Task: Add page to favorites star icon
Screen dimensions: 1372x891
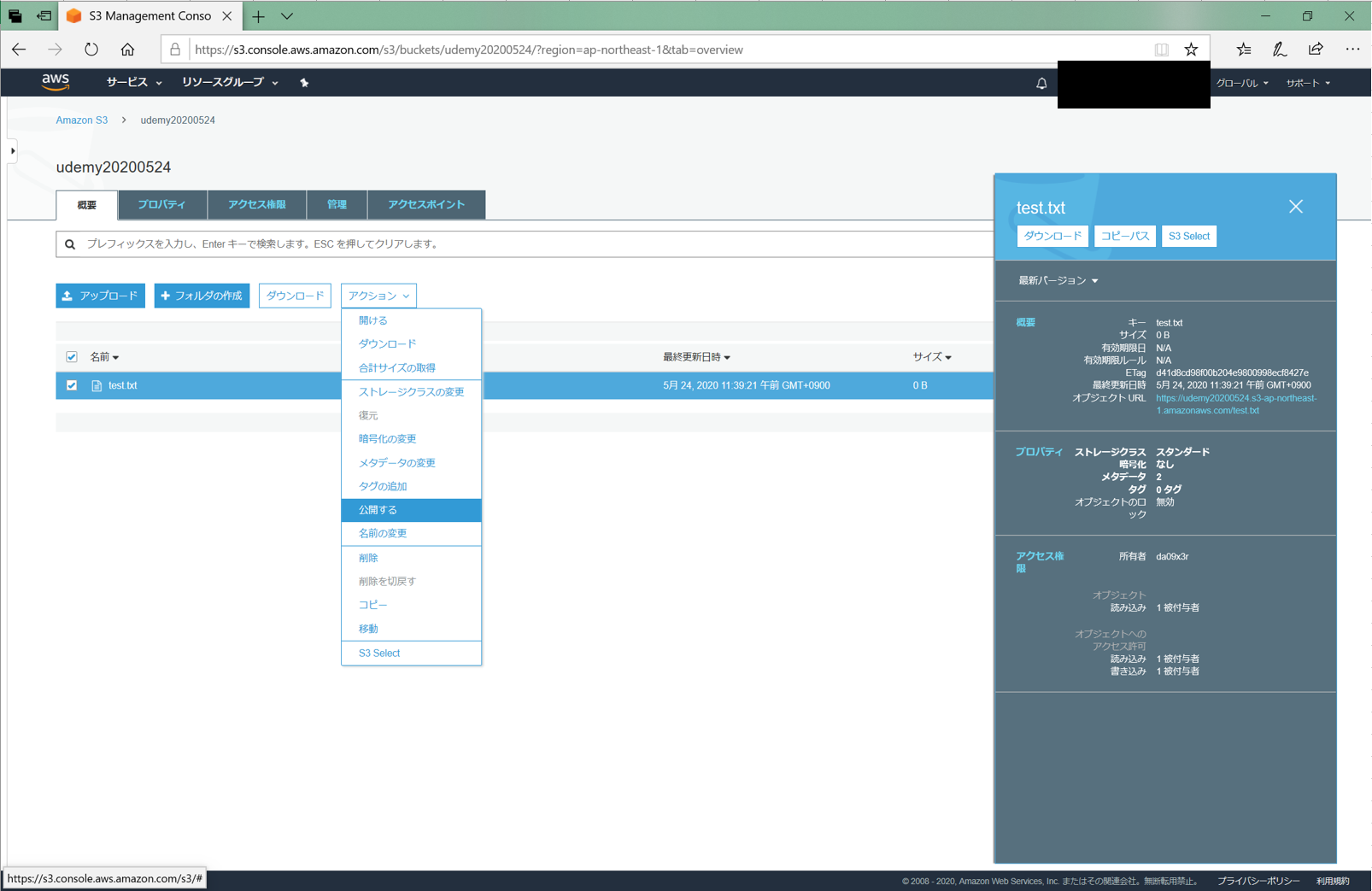Action: coord(1191,50)
